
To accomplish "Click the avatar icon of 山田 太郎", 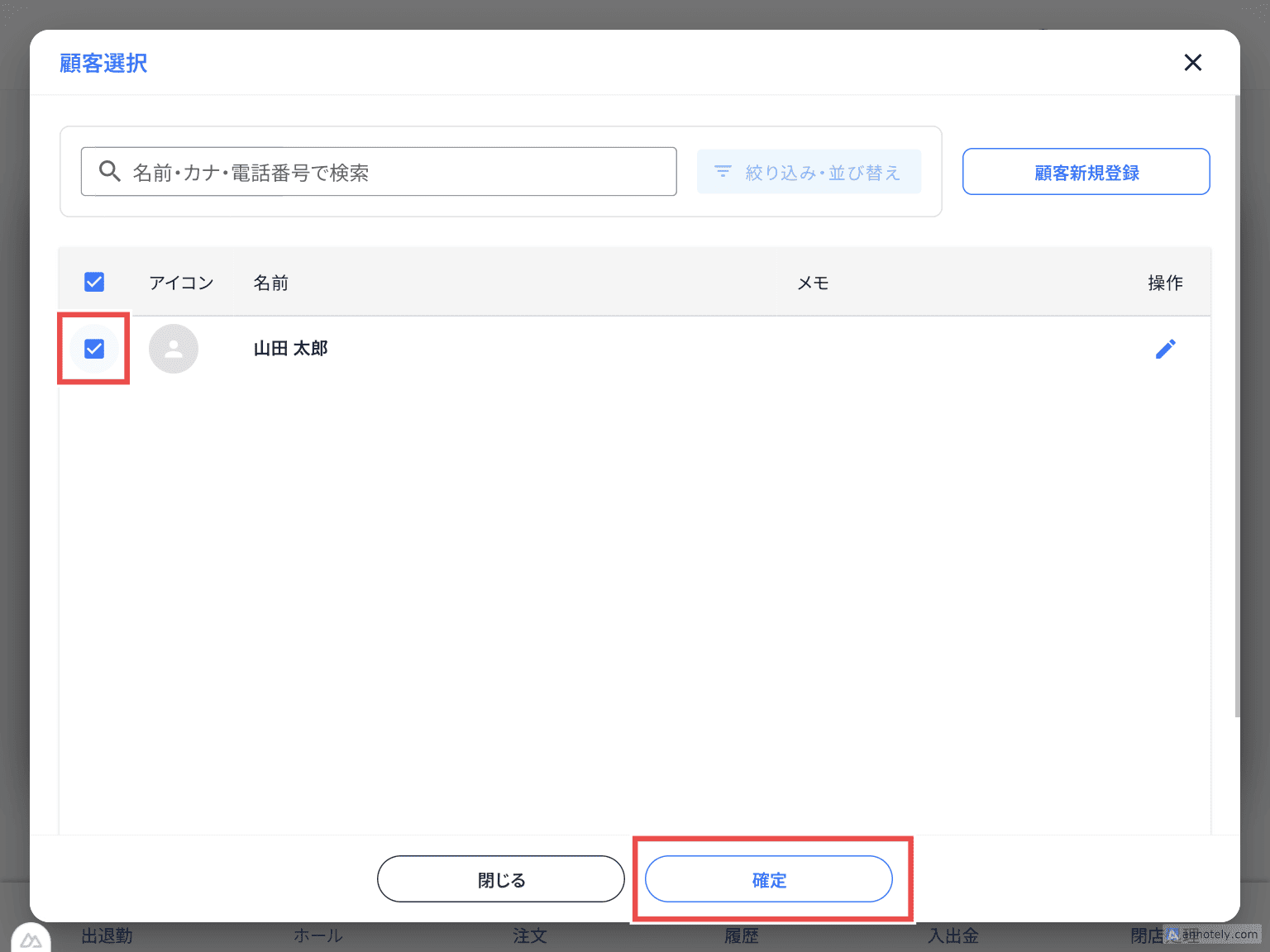I will (174, 349).
